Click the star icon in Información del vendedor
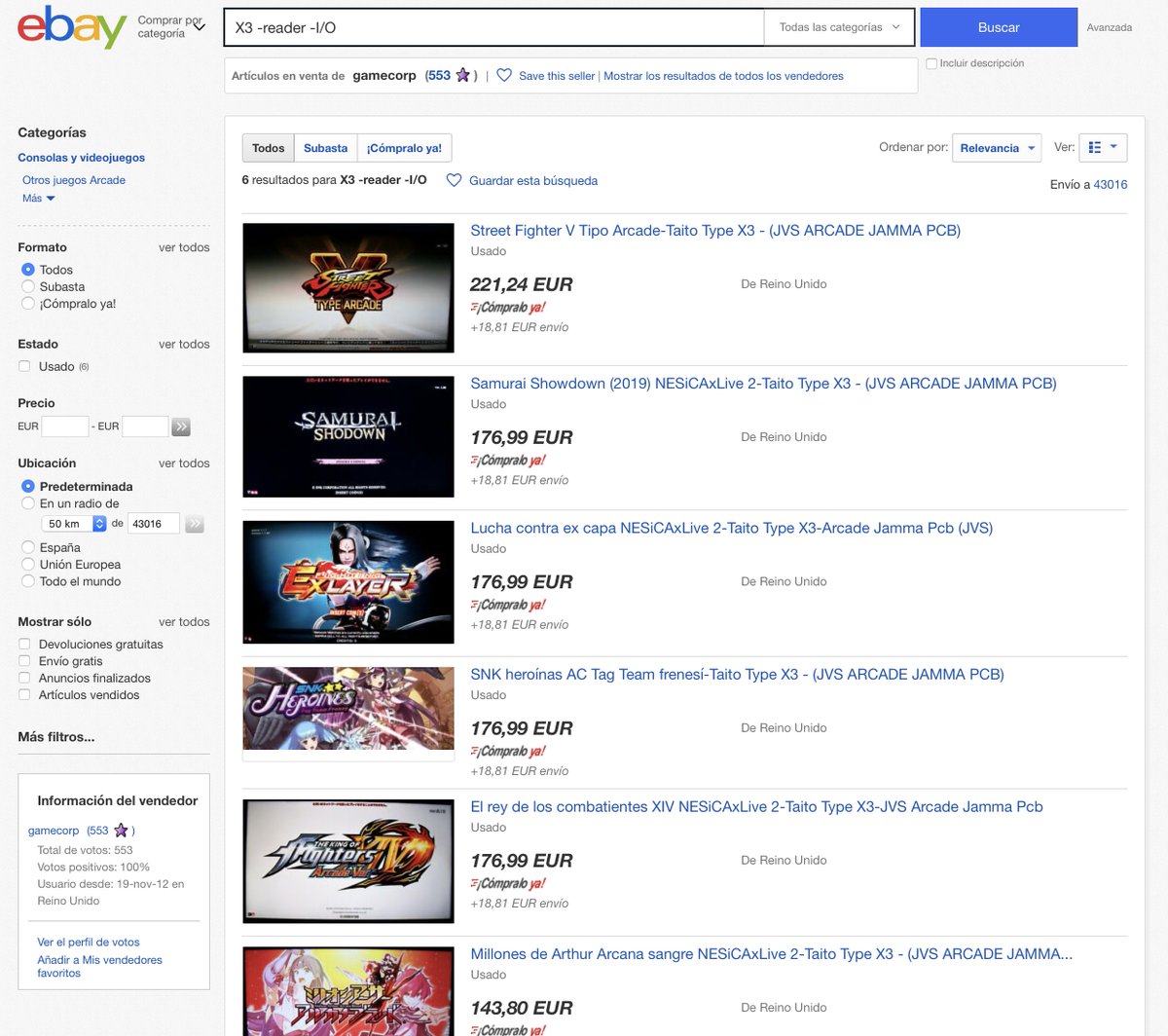 [121, 831]
